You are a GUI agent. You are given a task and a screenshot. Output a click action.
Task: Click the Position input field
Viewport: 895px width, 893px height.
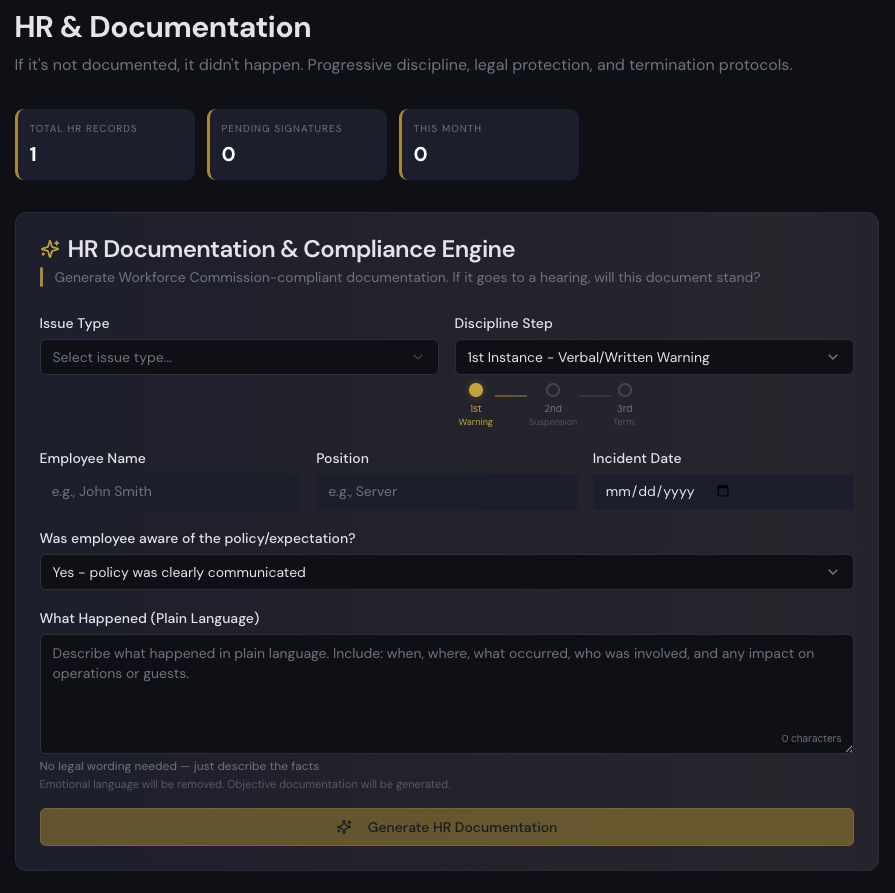[x=446, y=492]
